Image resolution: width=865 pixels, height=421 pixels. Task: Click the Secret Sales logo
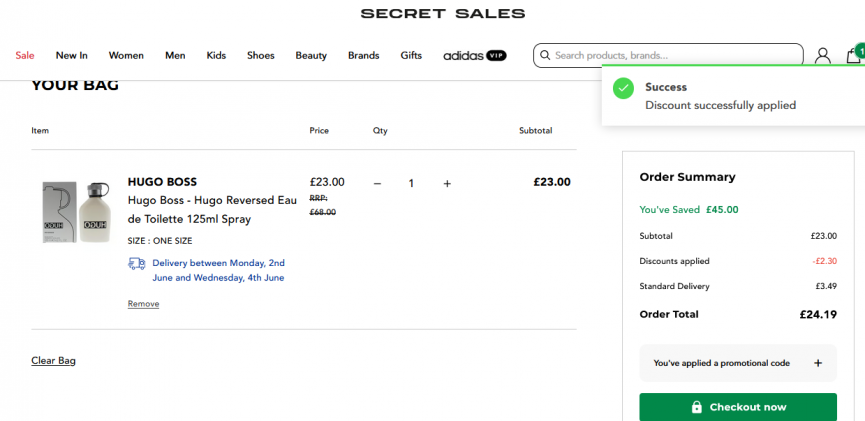pyautogui.click(x=442, y=13)
